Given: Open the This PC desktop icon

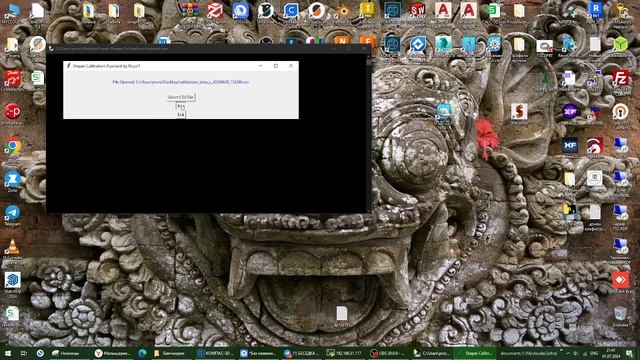Looking at the screenshot, I should click(x=13, y=10).
